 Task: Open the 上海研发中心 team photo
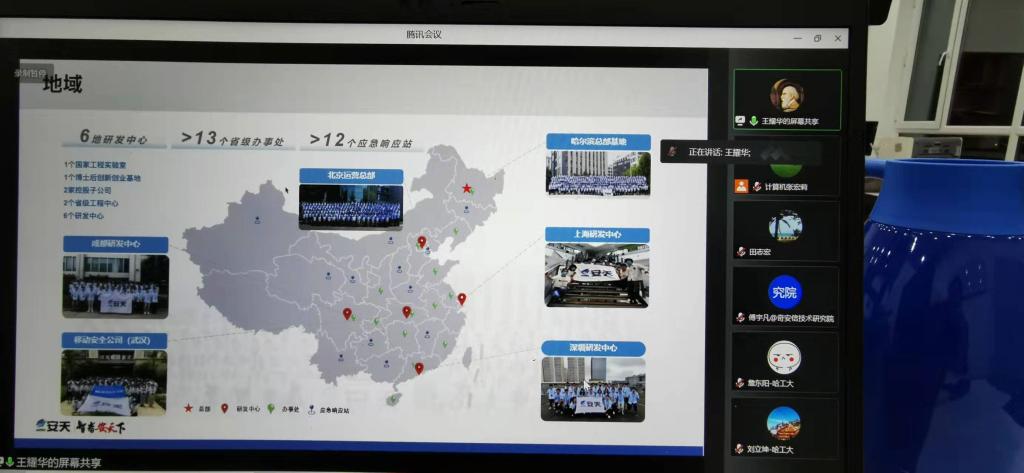[597, 275]
